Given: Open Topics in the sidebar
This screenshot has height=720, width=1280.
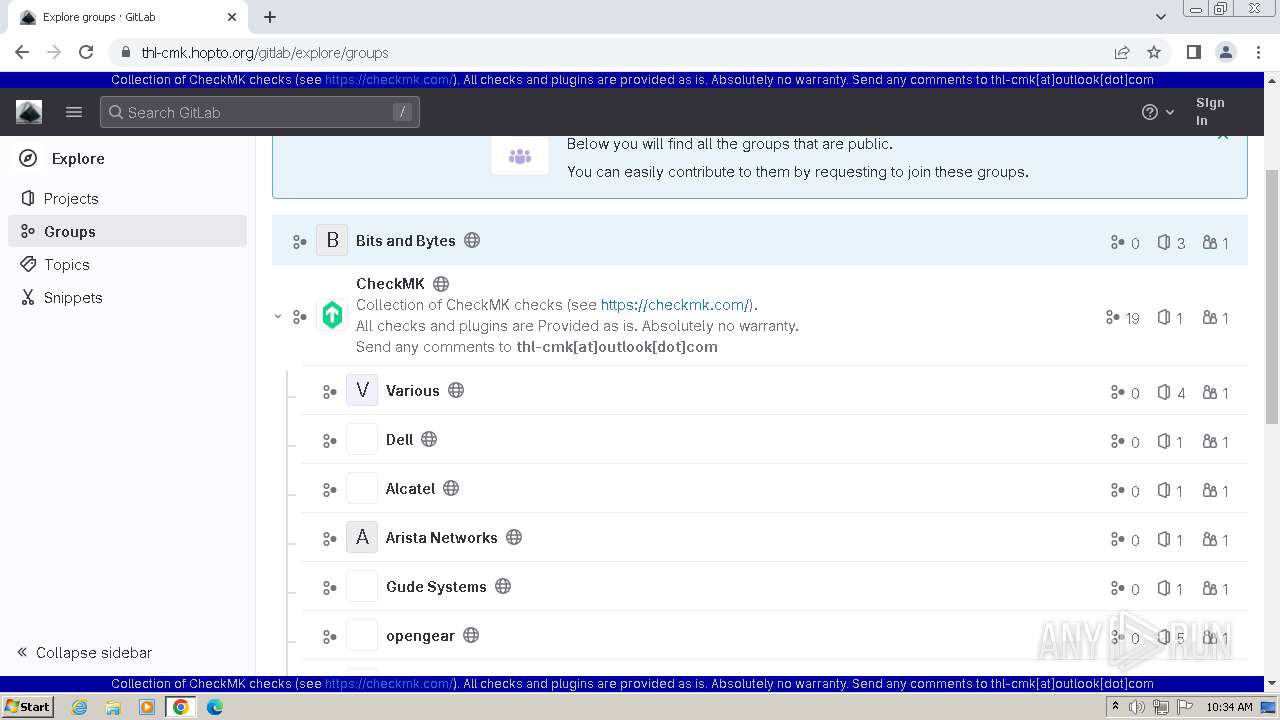Looking at the screenshot, I should [x=128, y=264].
